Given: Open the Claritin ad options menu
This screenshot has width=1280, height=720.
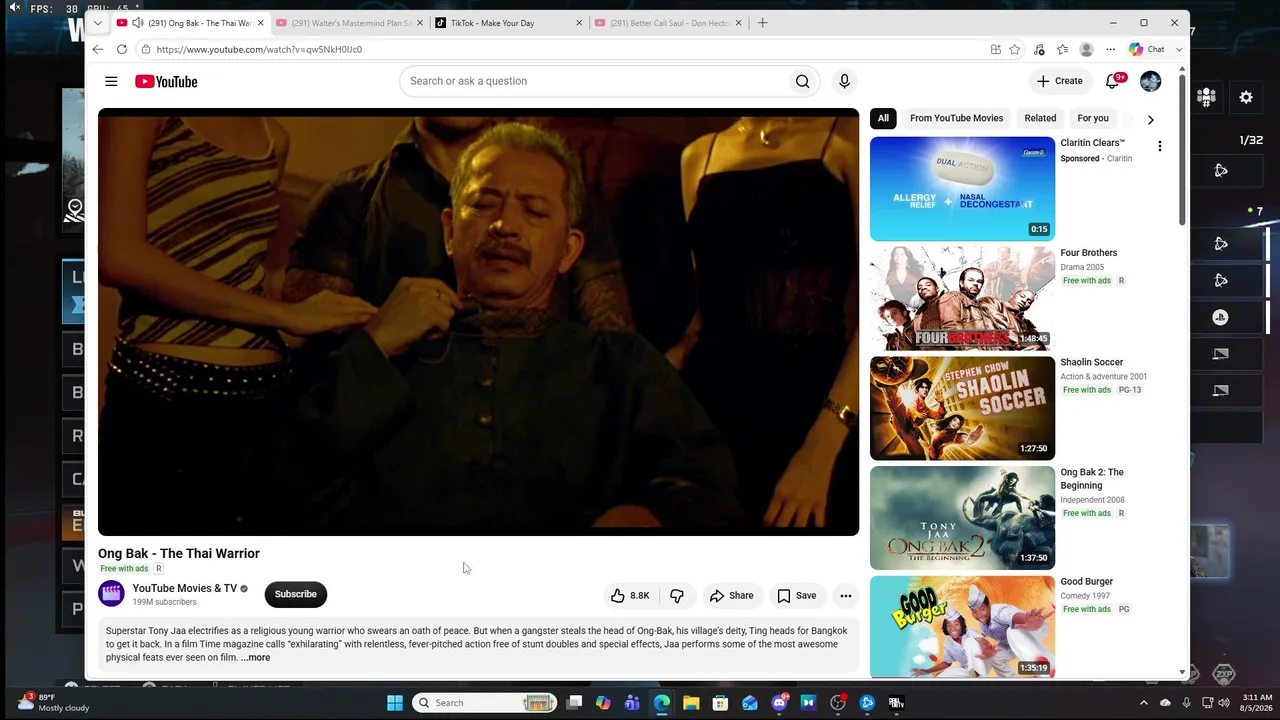Looking at the screenshot, I should (1159, 146).
